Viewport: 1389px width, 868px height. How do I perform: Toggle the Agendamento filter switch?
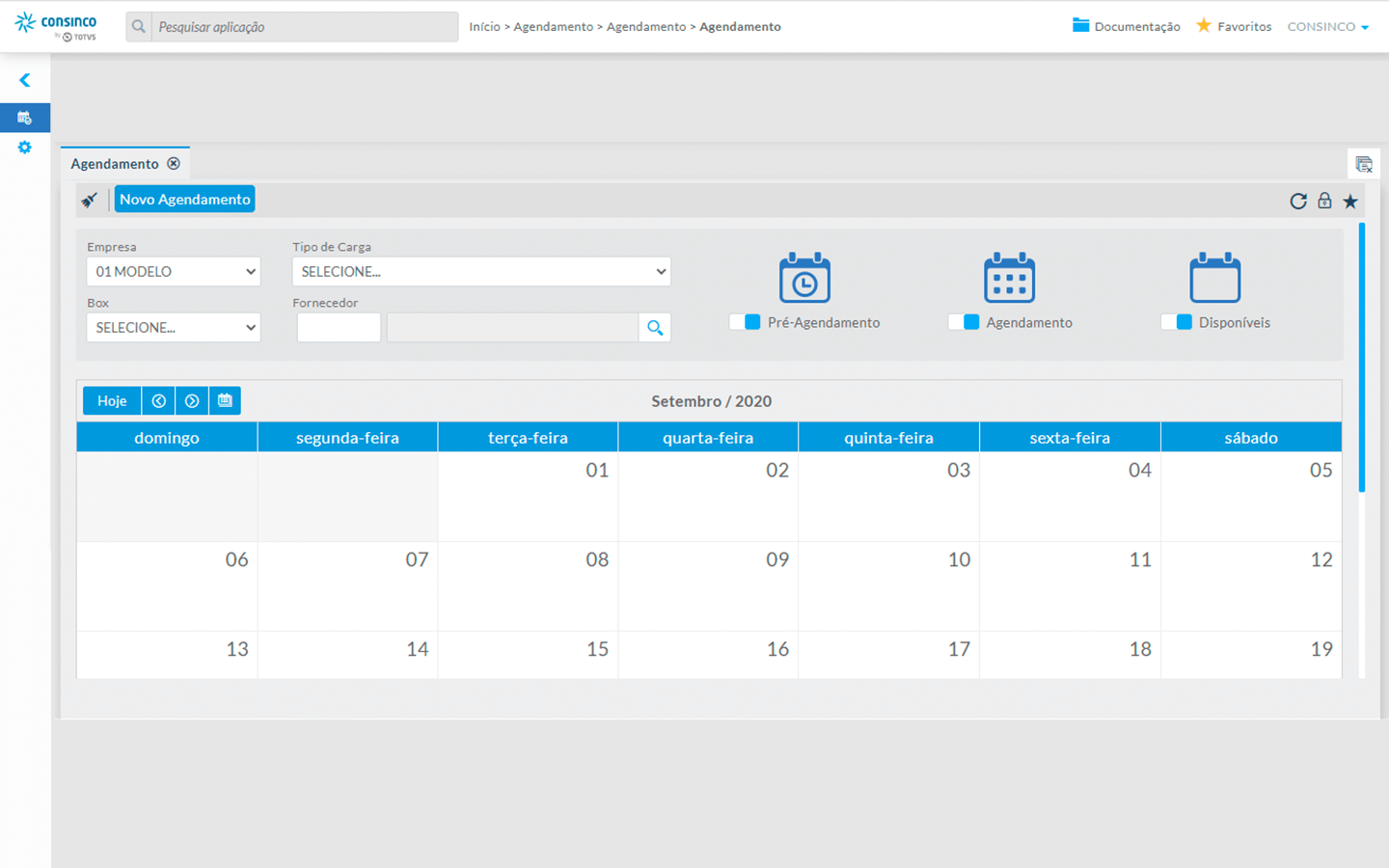964,322
